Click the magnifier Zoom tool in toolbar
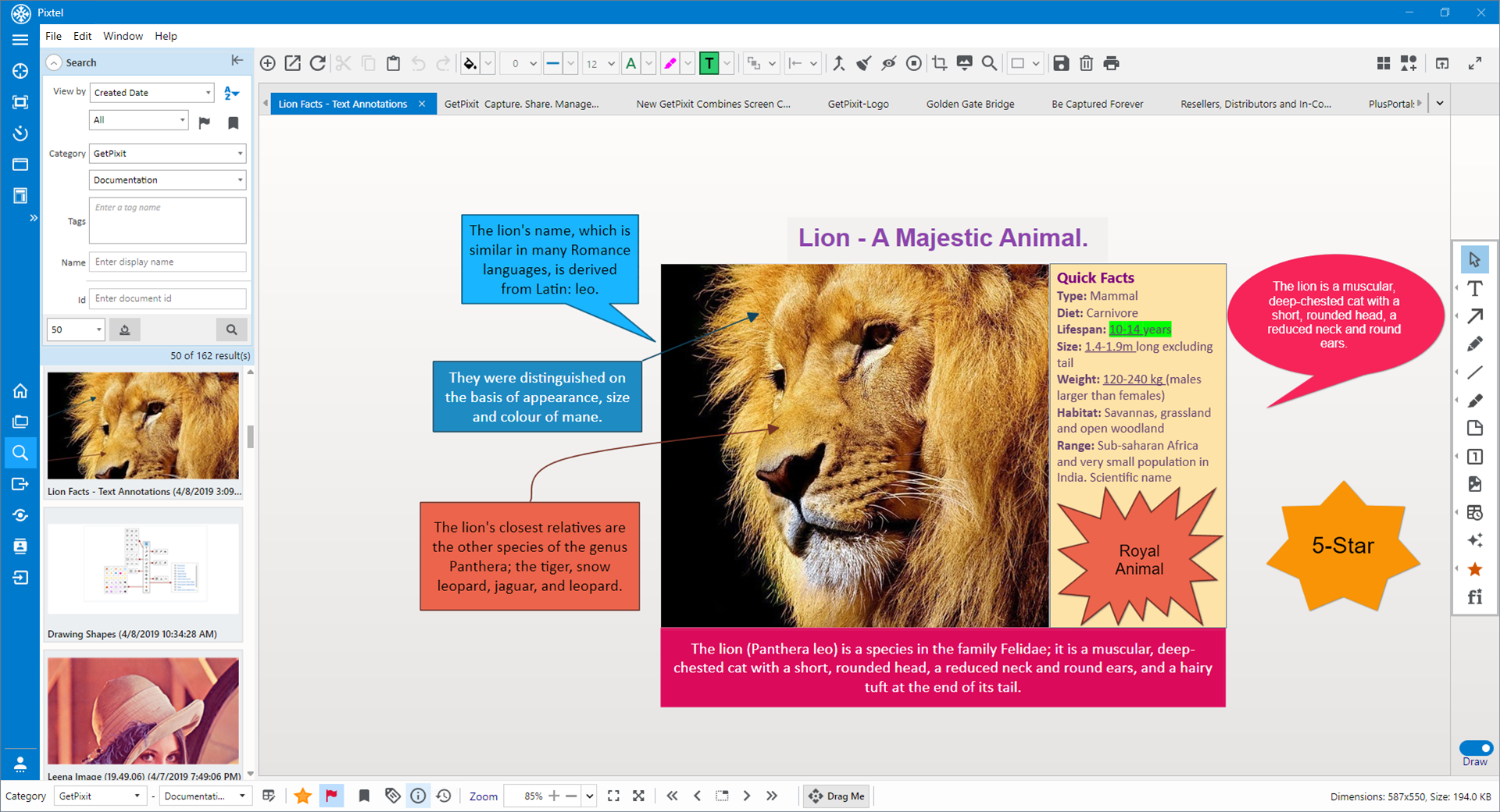This screenshot has height=812, width=1500. click(989, 63)
